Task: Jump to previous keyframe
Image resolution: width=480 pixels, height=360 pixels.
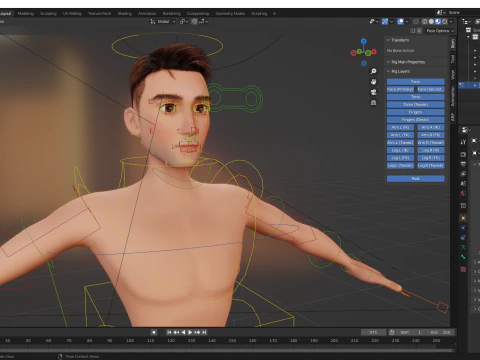Action: (x=176, y=332)
